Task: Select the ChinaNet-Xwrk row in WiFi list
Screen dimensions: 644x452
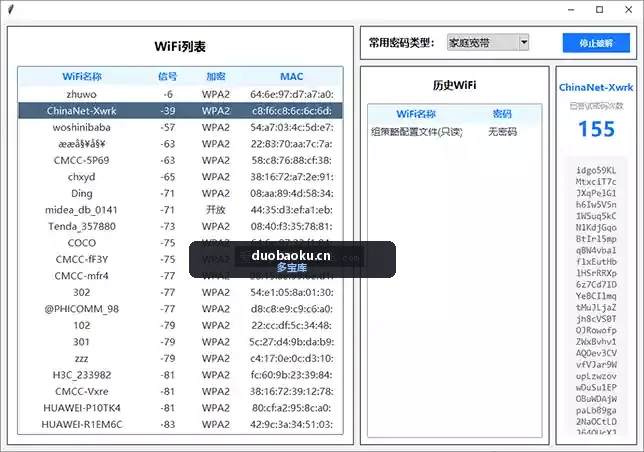Action: click(180, 111)
